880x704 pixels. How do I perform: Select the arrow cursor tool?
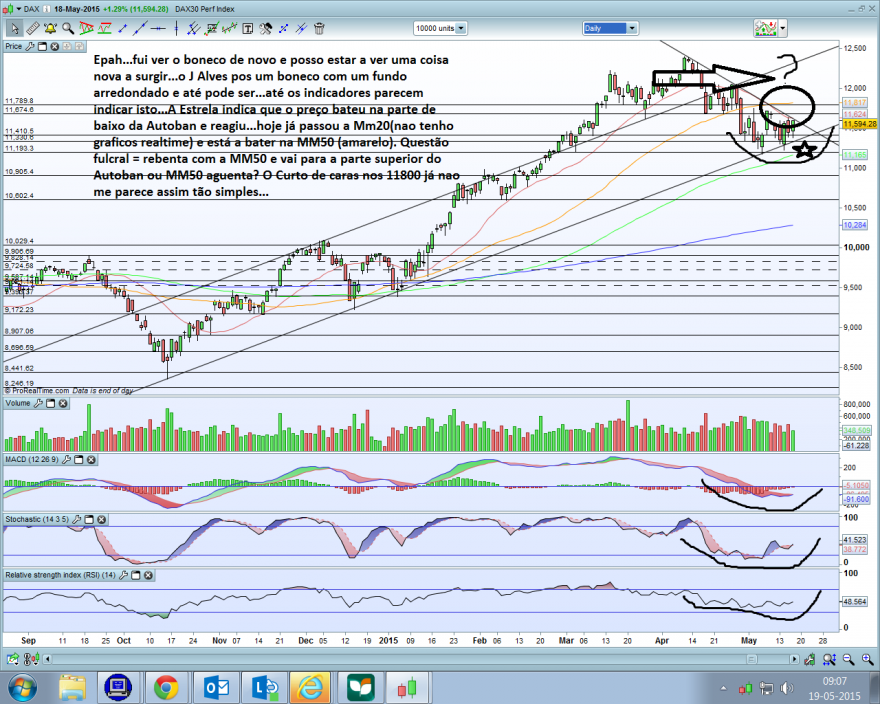point(14,28)
